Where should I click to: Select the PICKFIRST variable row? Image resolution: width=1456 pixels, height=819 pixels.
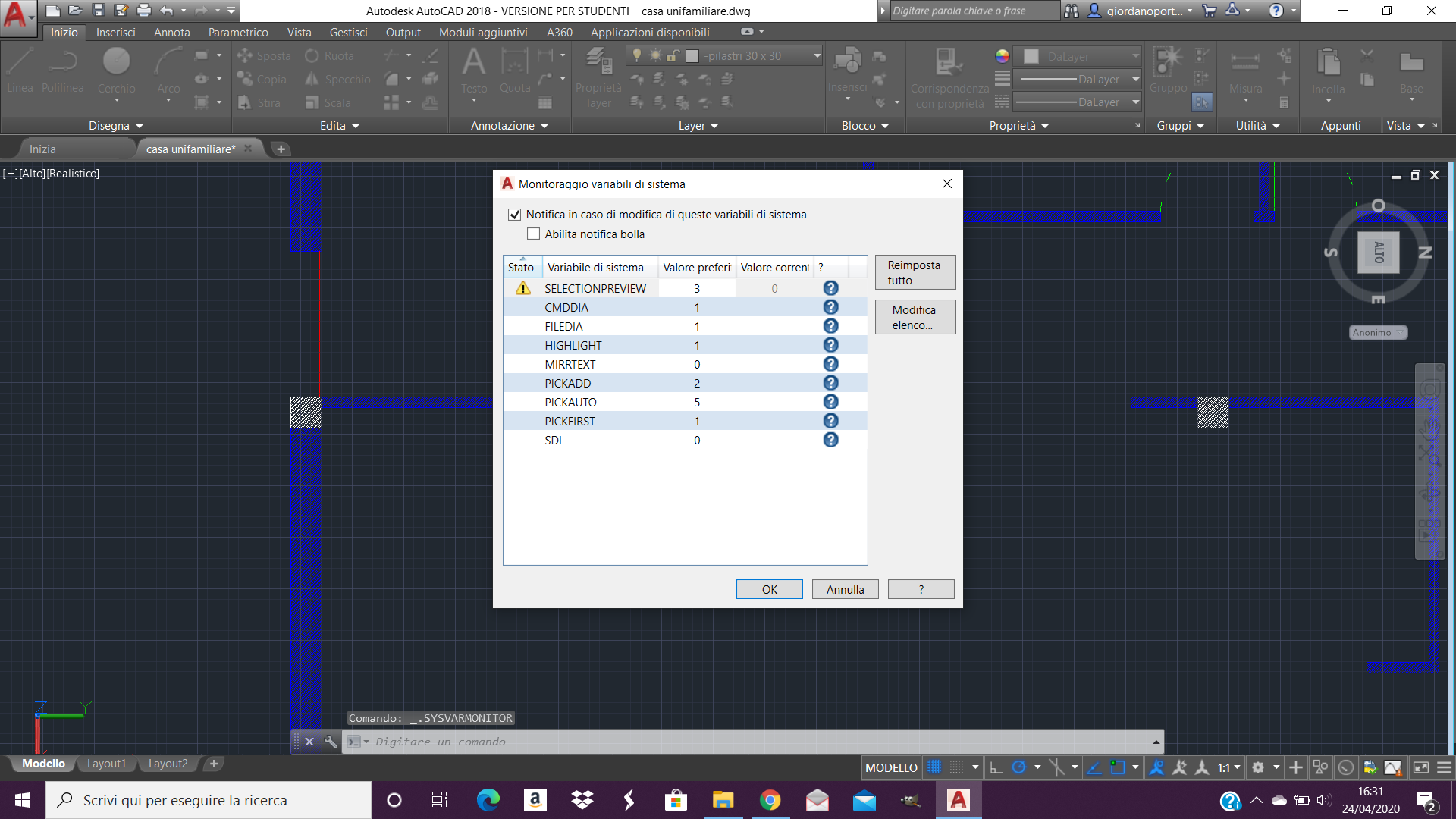686,421
